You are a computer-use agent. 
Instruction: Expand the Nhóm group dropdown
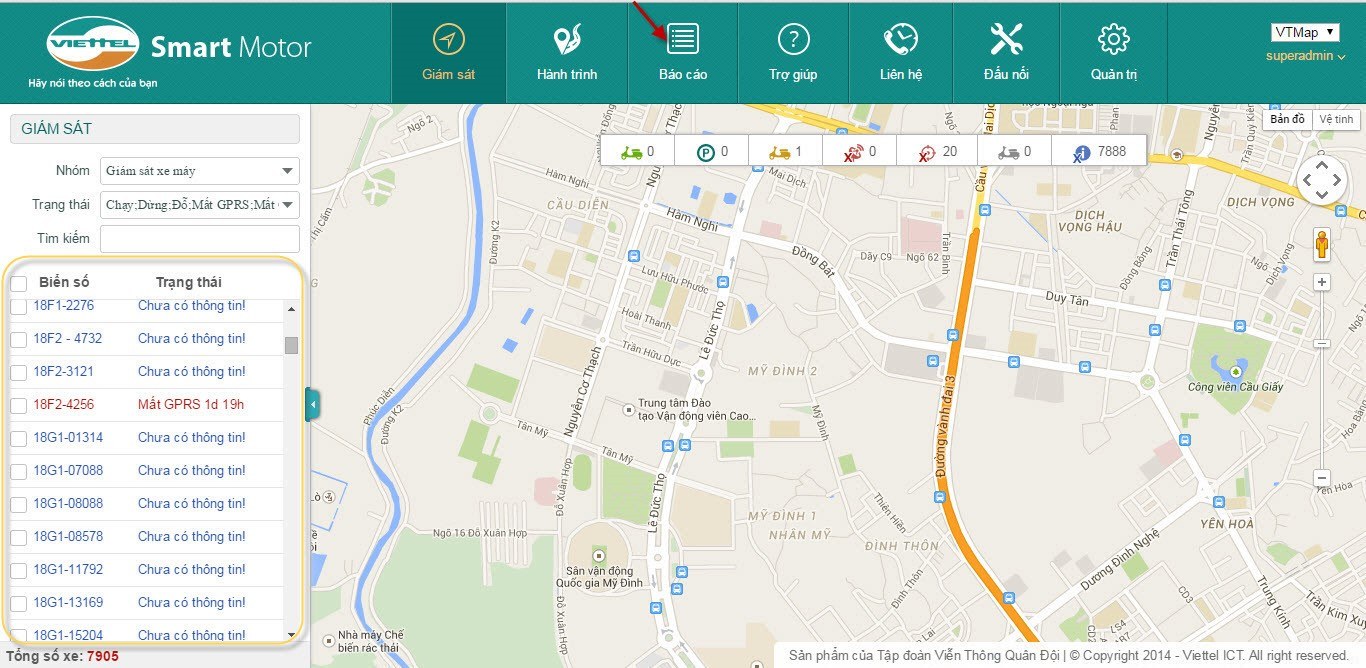tap(200, 171)
